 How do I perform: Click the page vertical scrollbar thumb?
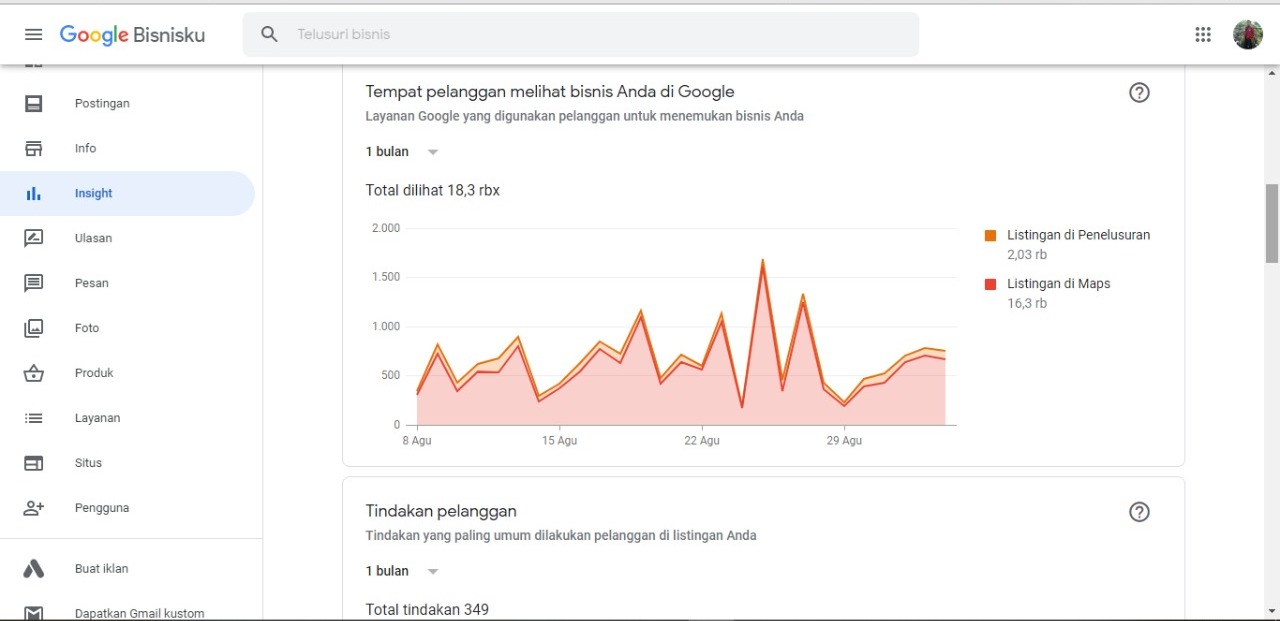1272,223
